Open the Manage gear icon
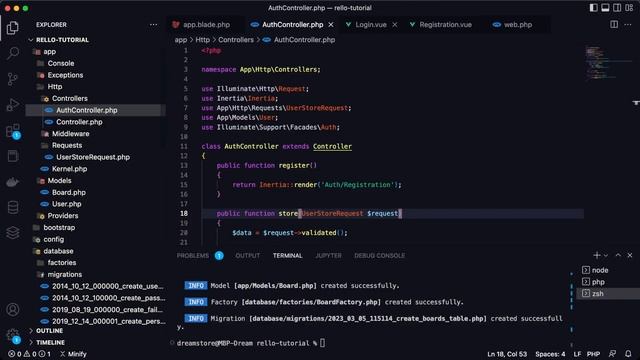 [x=13, y=336]
